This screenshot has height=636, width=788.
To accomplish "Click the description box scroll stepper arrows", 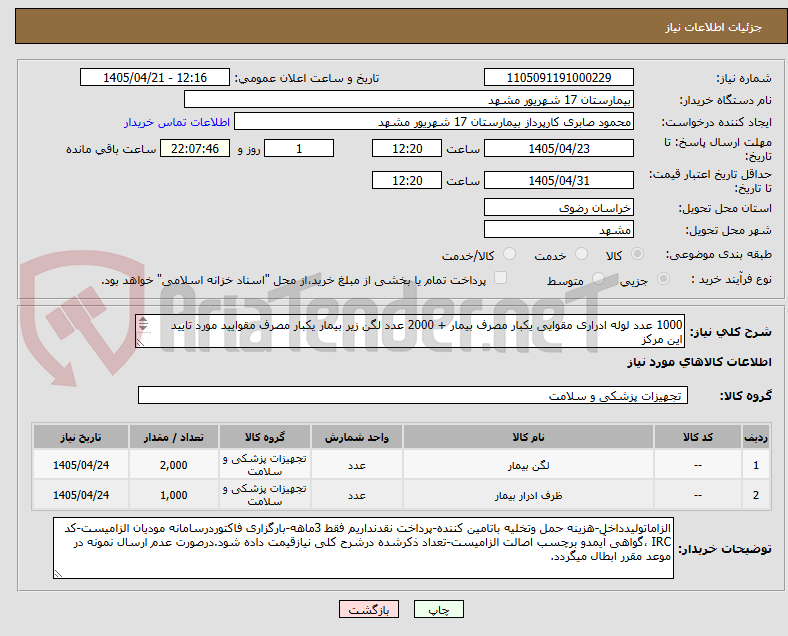I will click(143, 324).
